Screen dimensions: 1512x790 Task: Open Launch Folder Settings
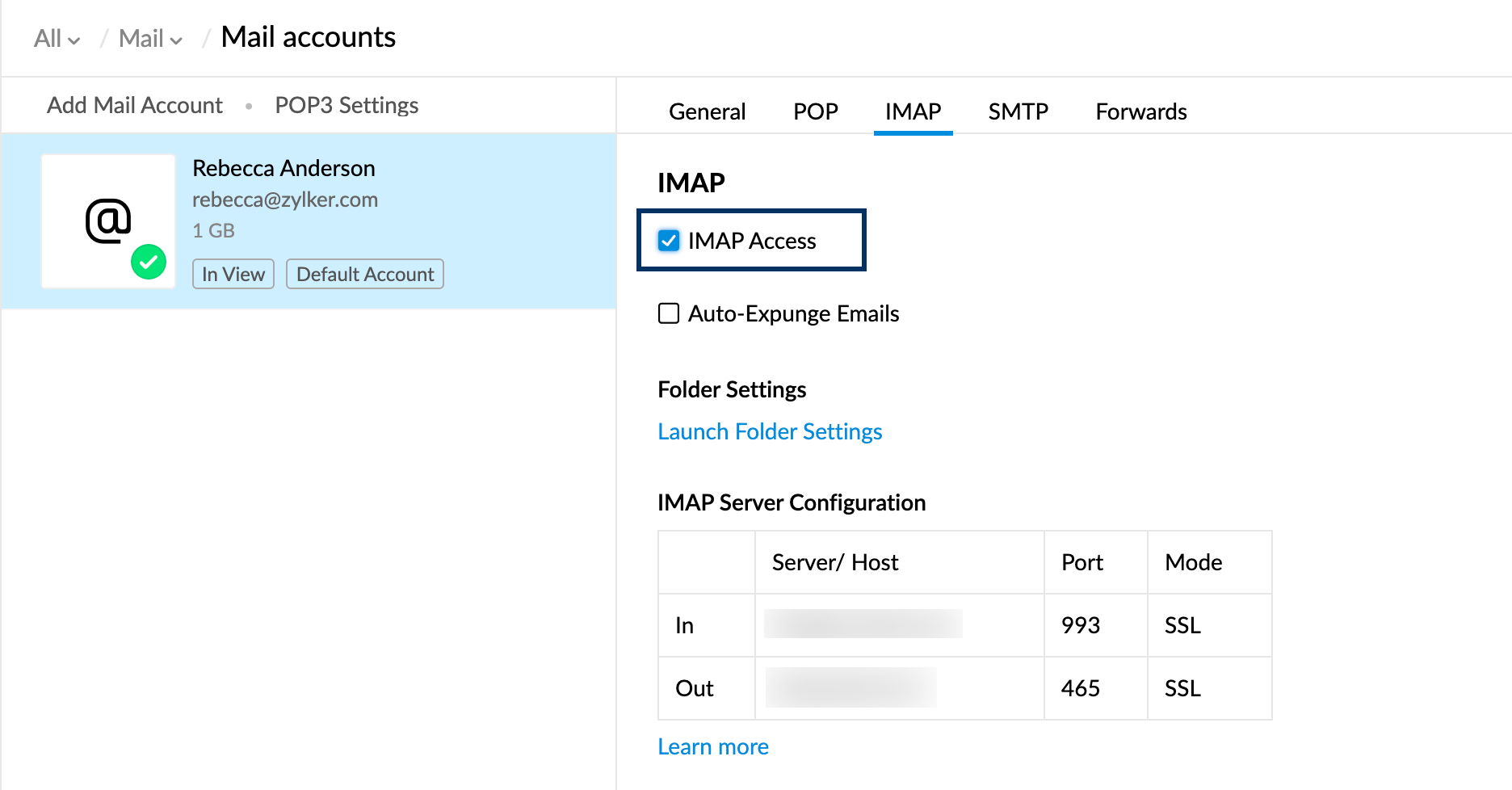[770, 431]
